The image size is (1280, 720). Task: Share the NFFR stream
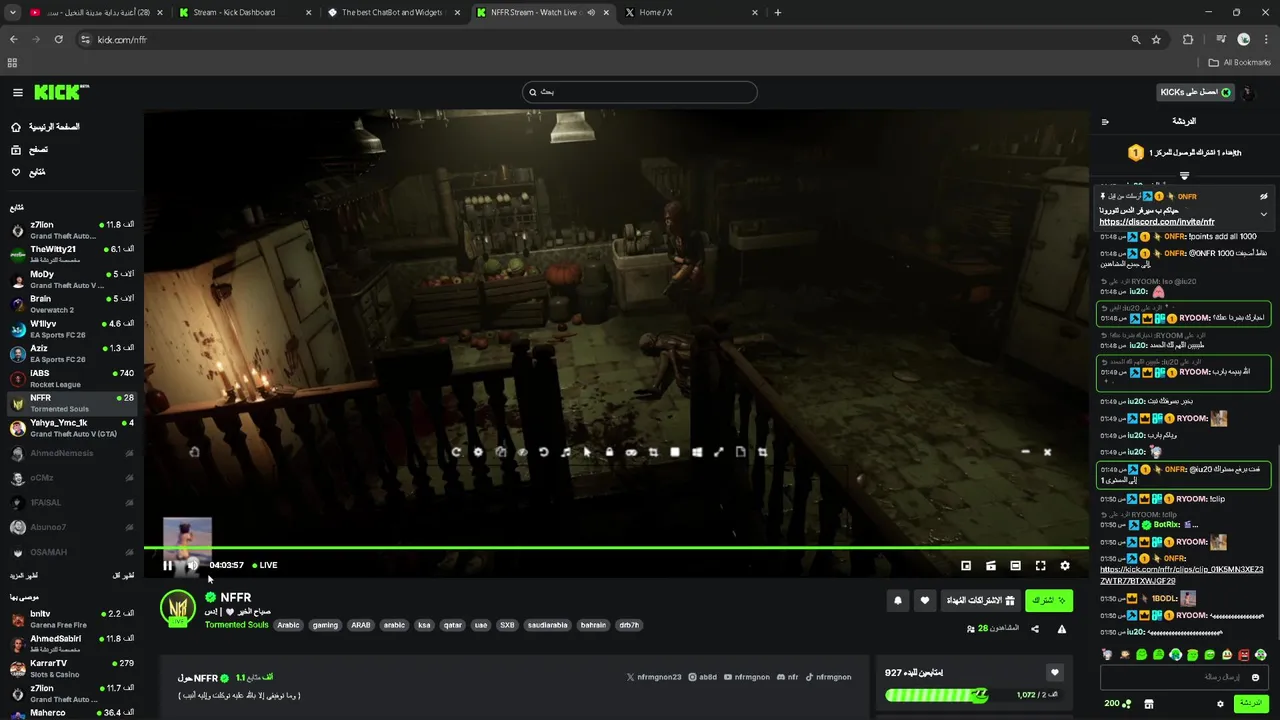point(1035,629)
